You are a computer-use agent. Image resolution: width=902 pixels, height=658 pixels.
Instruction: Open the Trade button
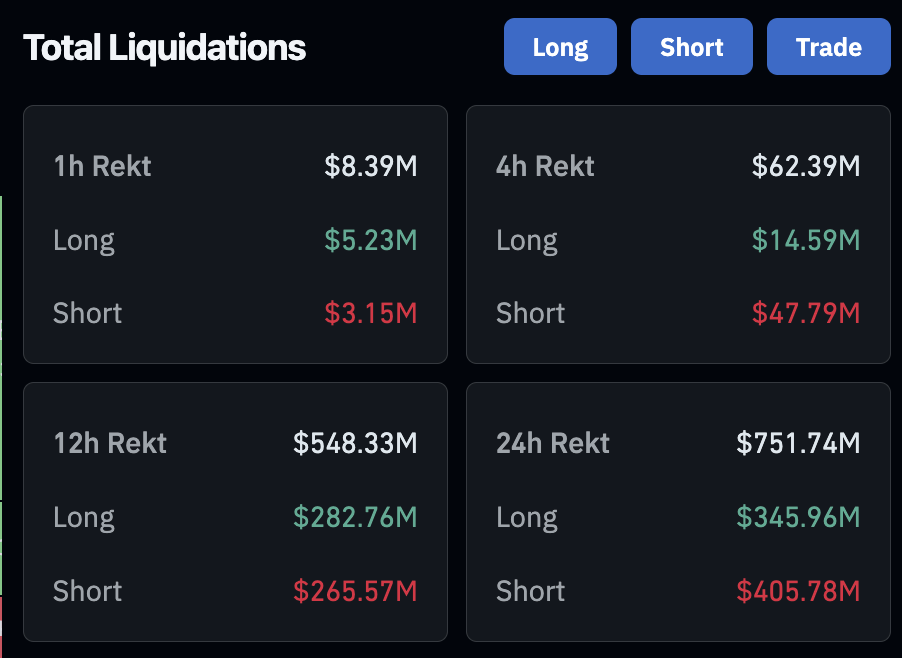coord(828,47)
